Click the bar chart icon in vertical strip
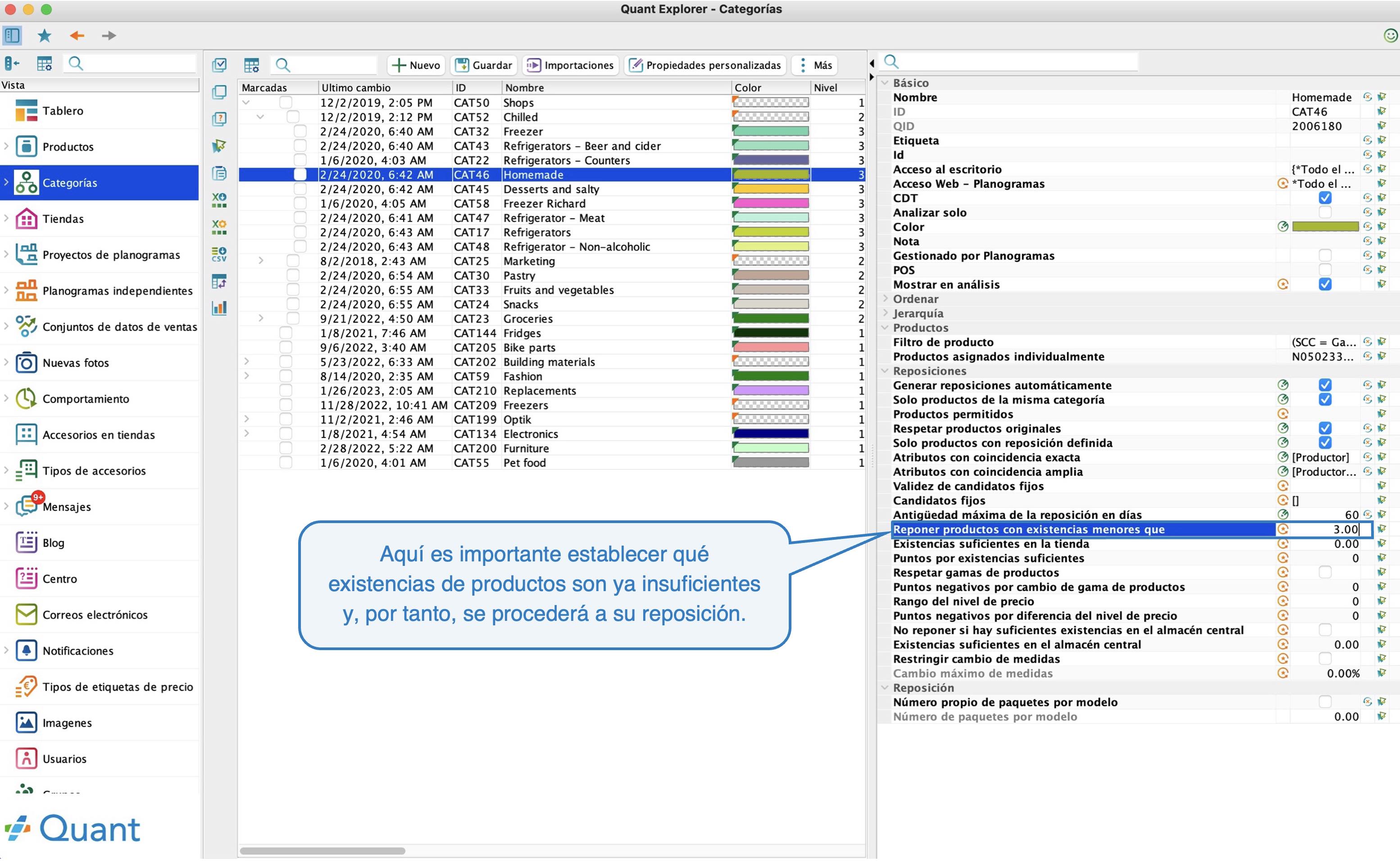The width and height of the screenshot is (1400, 861). click(219, 308)
